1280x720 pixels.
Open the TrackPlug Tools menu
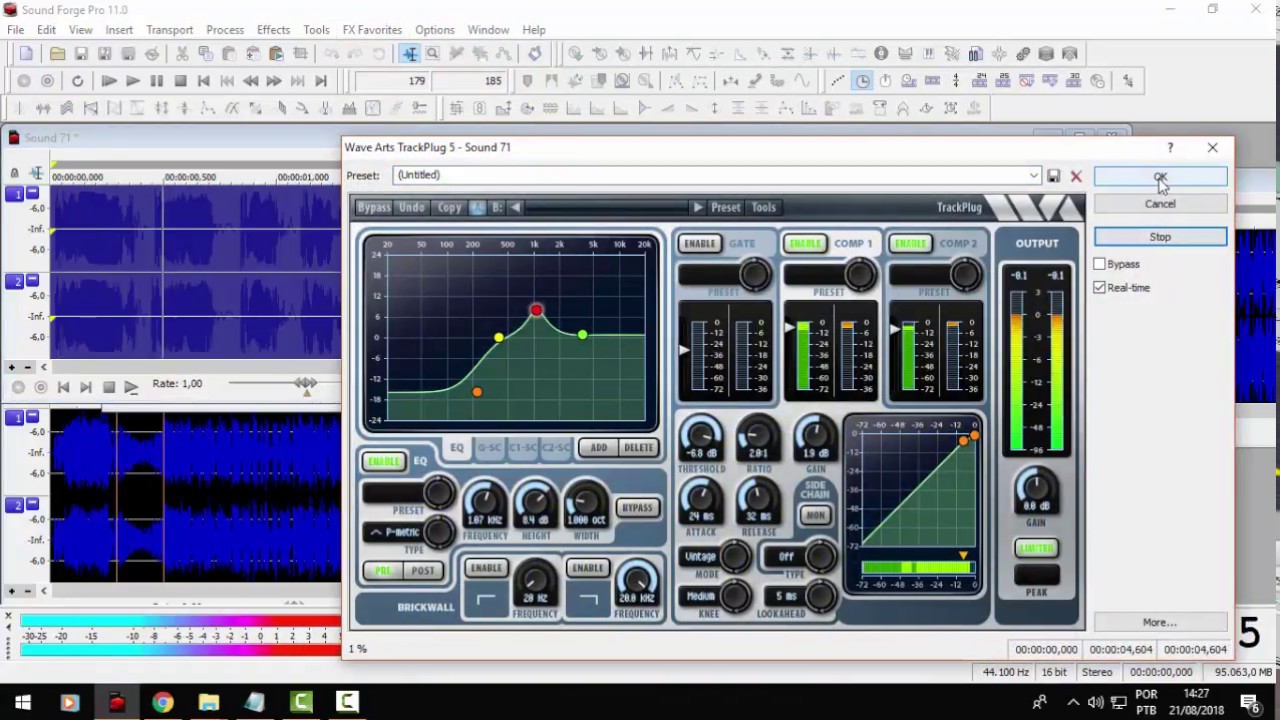coord(764,207)
